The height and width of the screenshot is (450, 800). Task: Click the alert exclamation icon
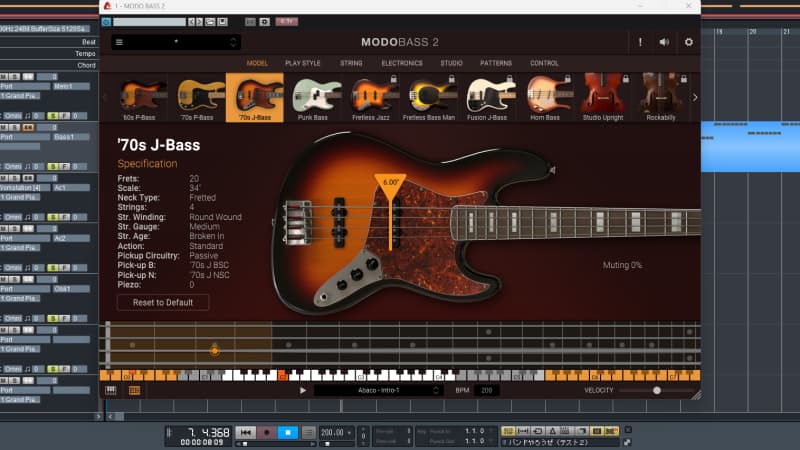pyautogui.click(x=640, y=42)
